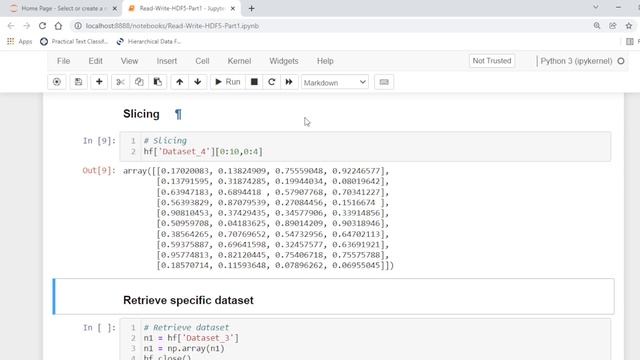Save the notebook with the floppy icon

(x=78, y=82)
